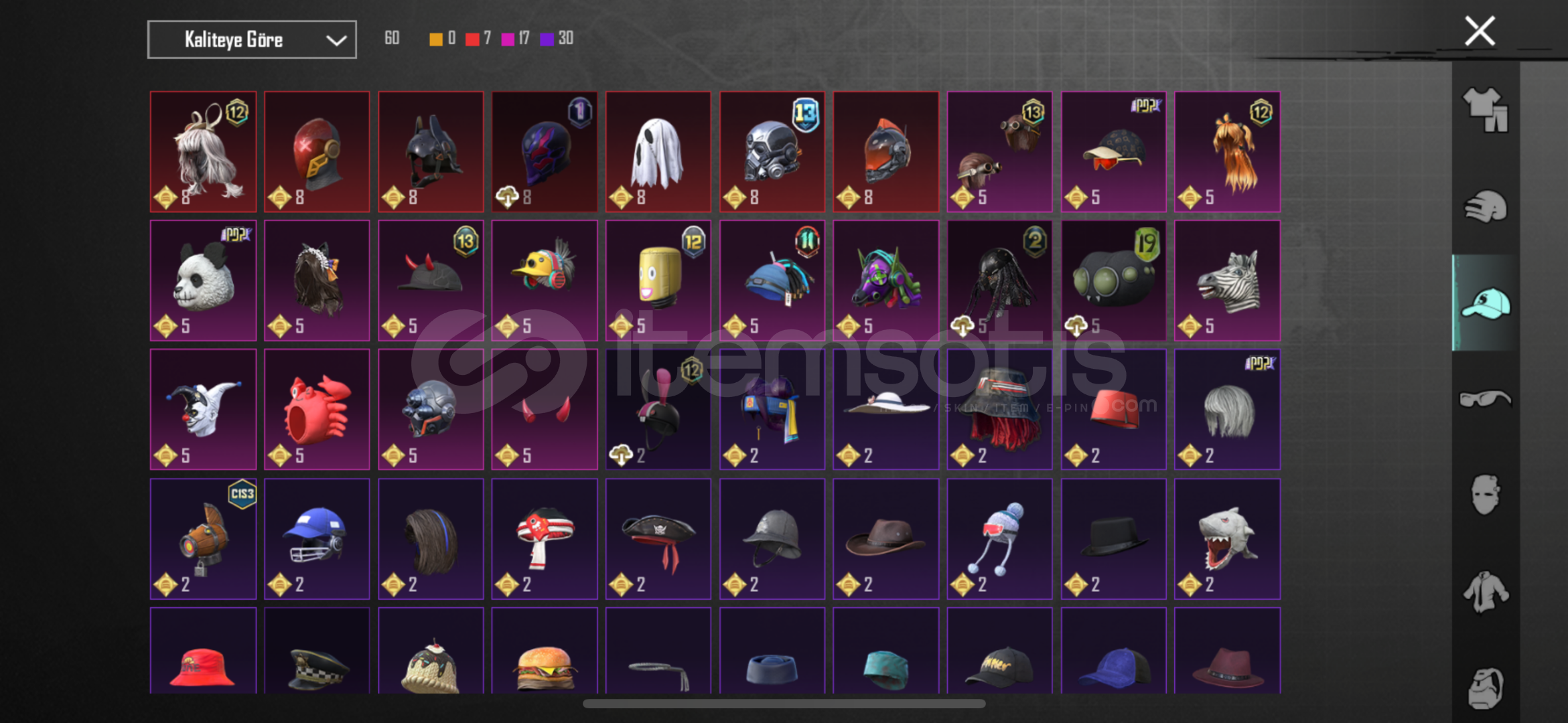Select the red crab hat item
The width and height of the screenshot is (1568, 723).
coord(317,409)
